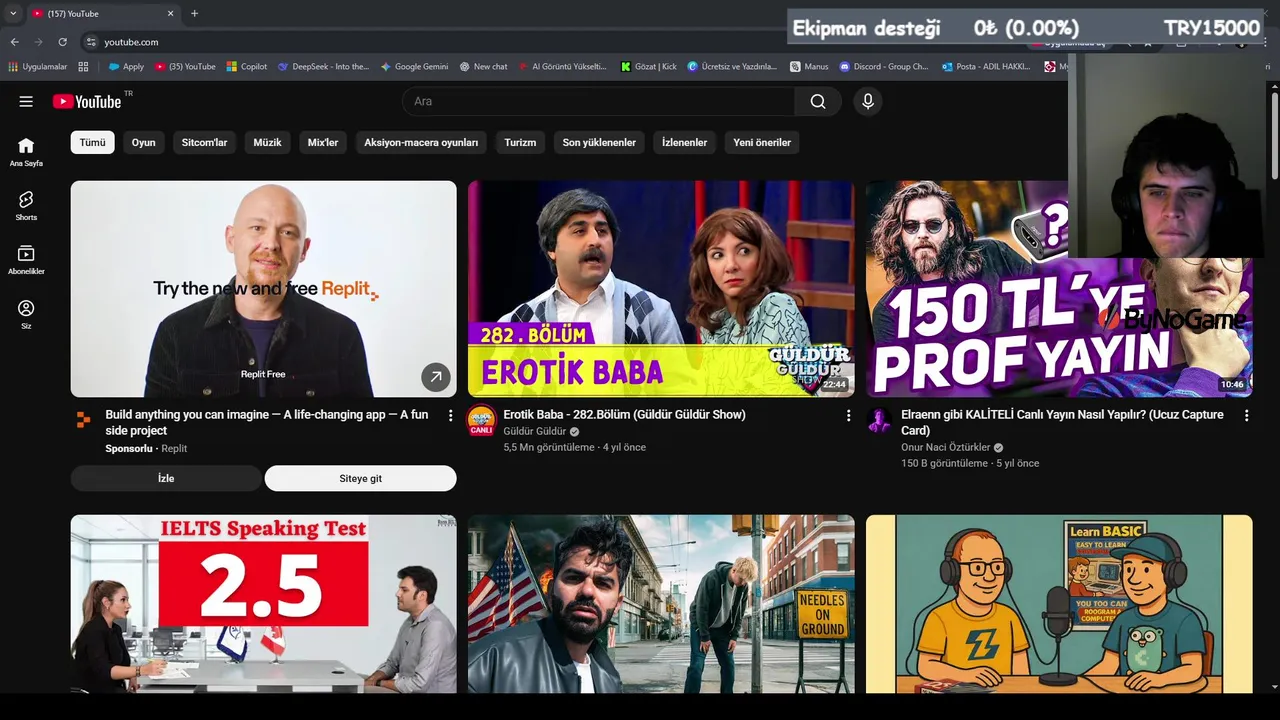This screenshot has width=1280, height=720.
Task: Open Abonelikler in the sidebar
Action: coord(26,260)
